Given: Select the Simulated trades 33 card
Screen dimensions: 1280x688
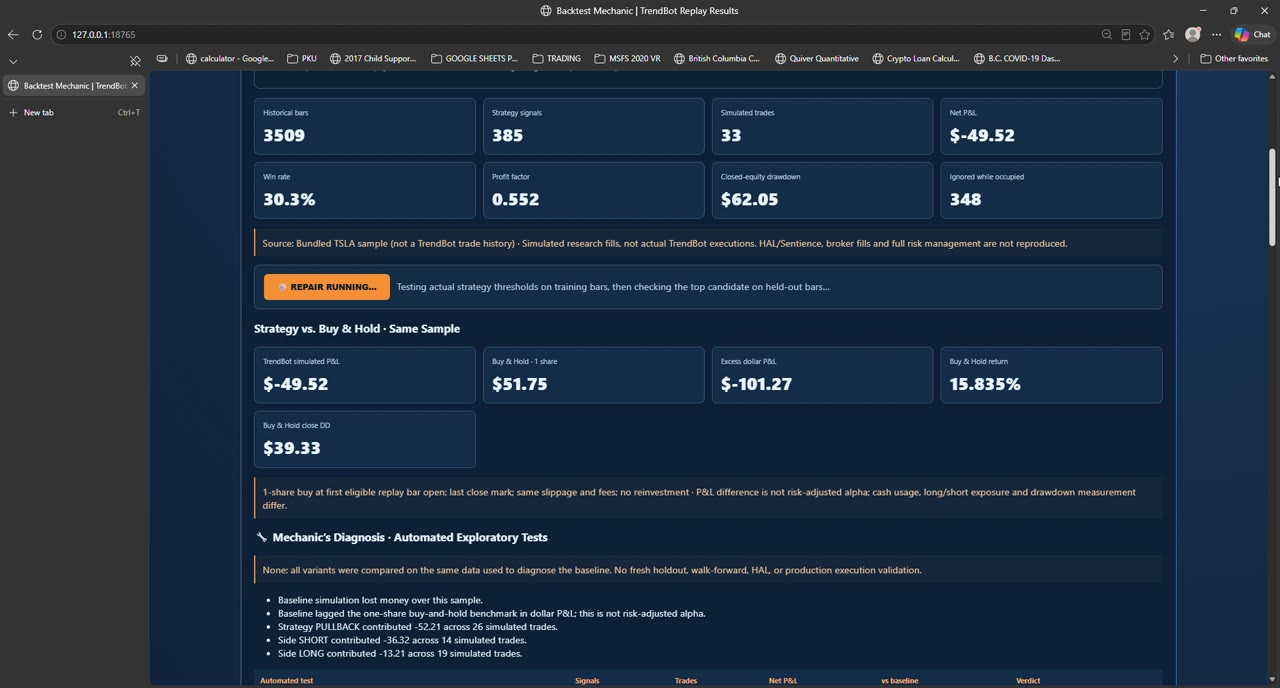Looking at the screenshot, I should coord(822,126).
